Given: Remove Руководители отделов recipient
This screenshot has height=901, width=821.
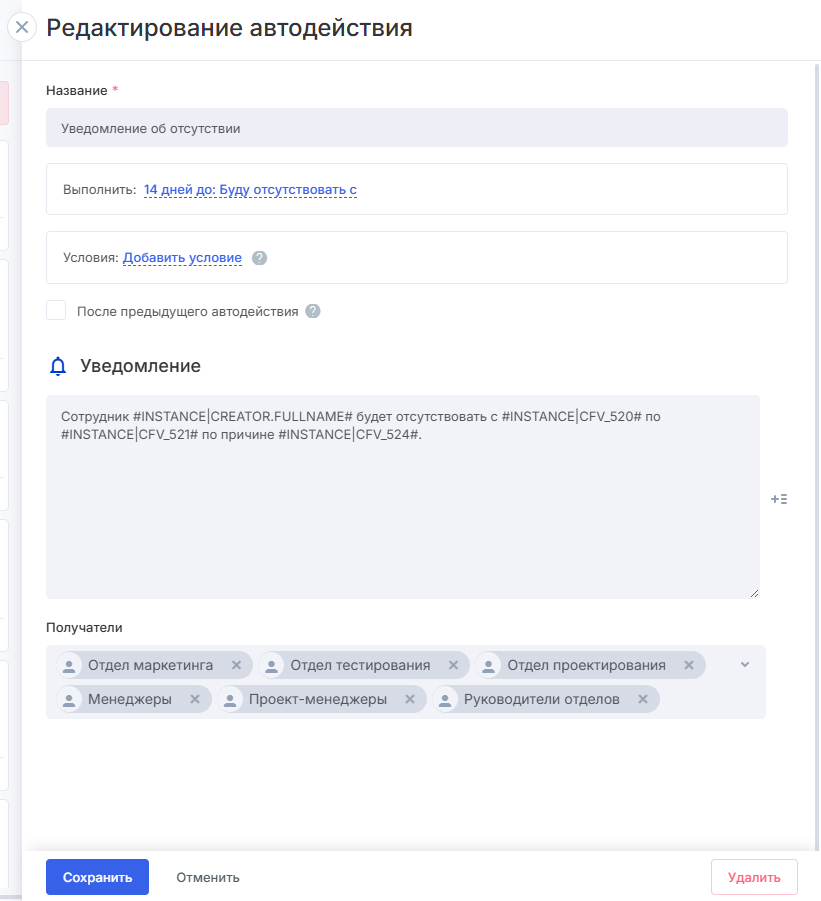Looking at the screenshot, I should 643,699.
